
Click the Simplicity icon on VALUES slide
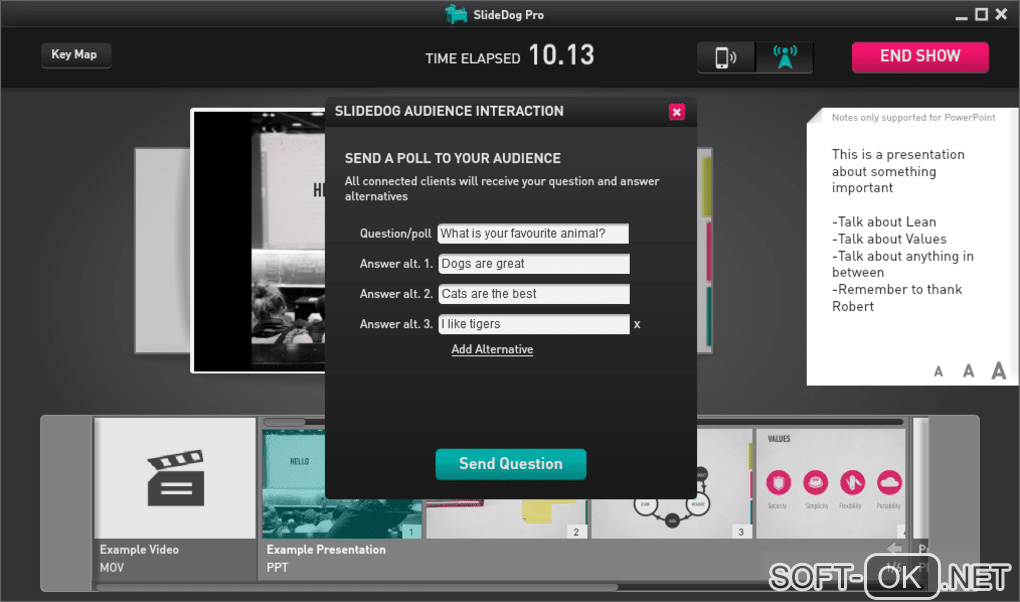[816, 483]
